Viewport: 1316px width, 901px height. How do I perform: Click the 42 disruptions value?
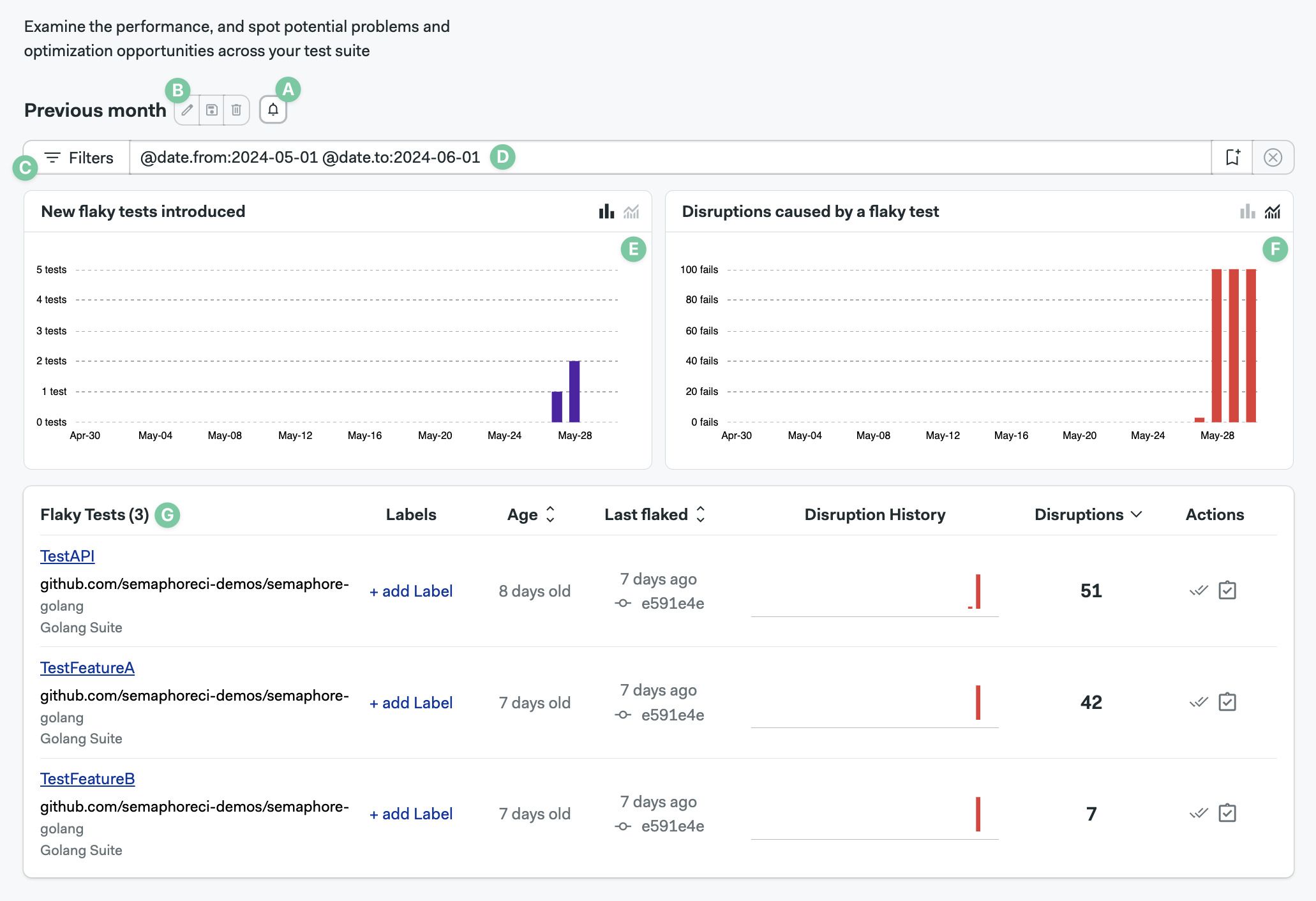1091,703
